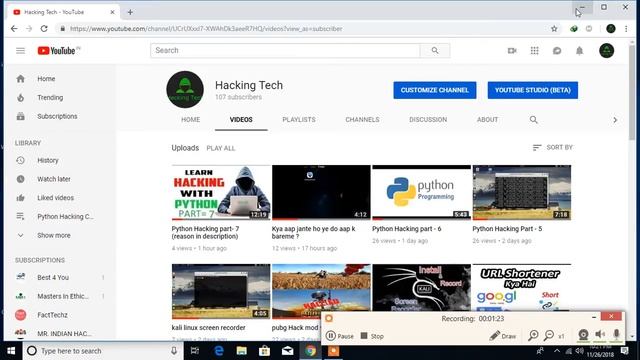Open the Channels tab
The height and width of the screenshot is (360, 640).
(362, 120)
